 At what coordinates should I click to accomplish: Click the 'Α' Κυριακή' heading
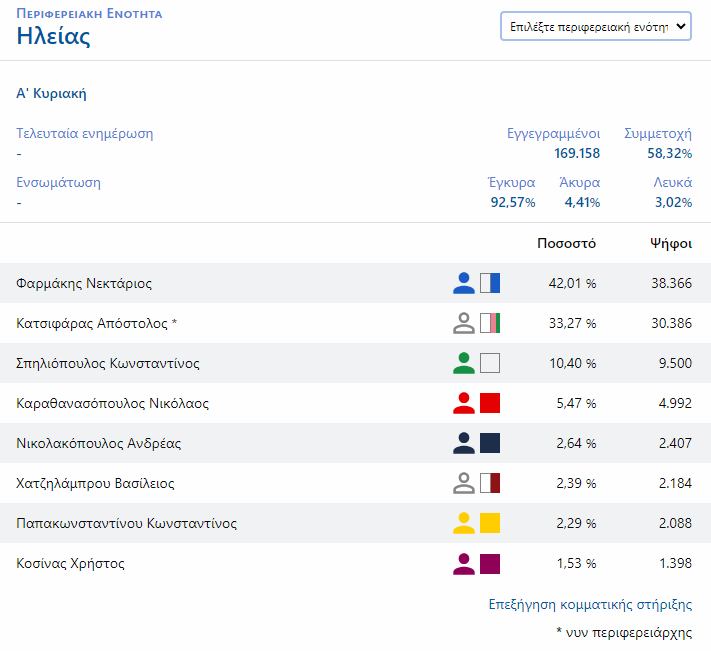pyautogui.click(x=52, y=94)
